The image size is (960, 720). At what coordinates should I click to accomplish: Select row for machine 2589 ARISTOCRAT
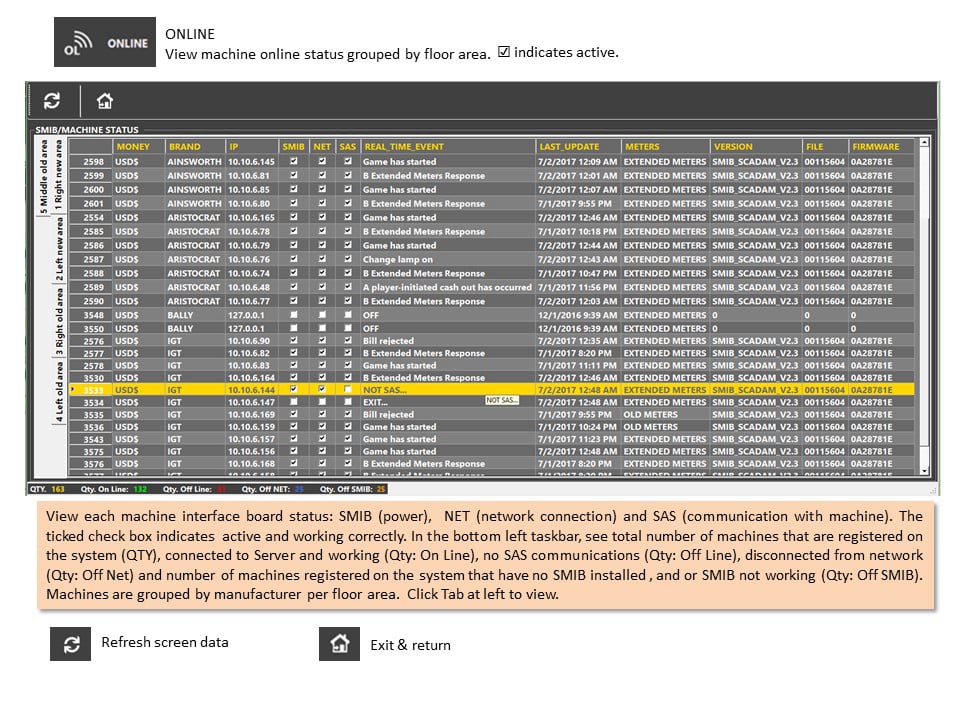pyautogui.click(x=491, y=287)
